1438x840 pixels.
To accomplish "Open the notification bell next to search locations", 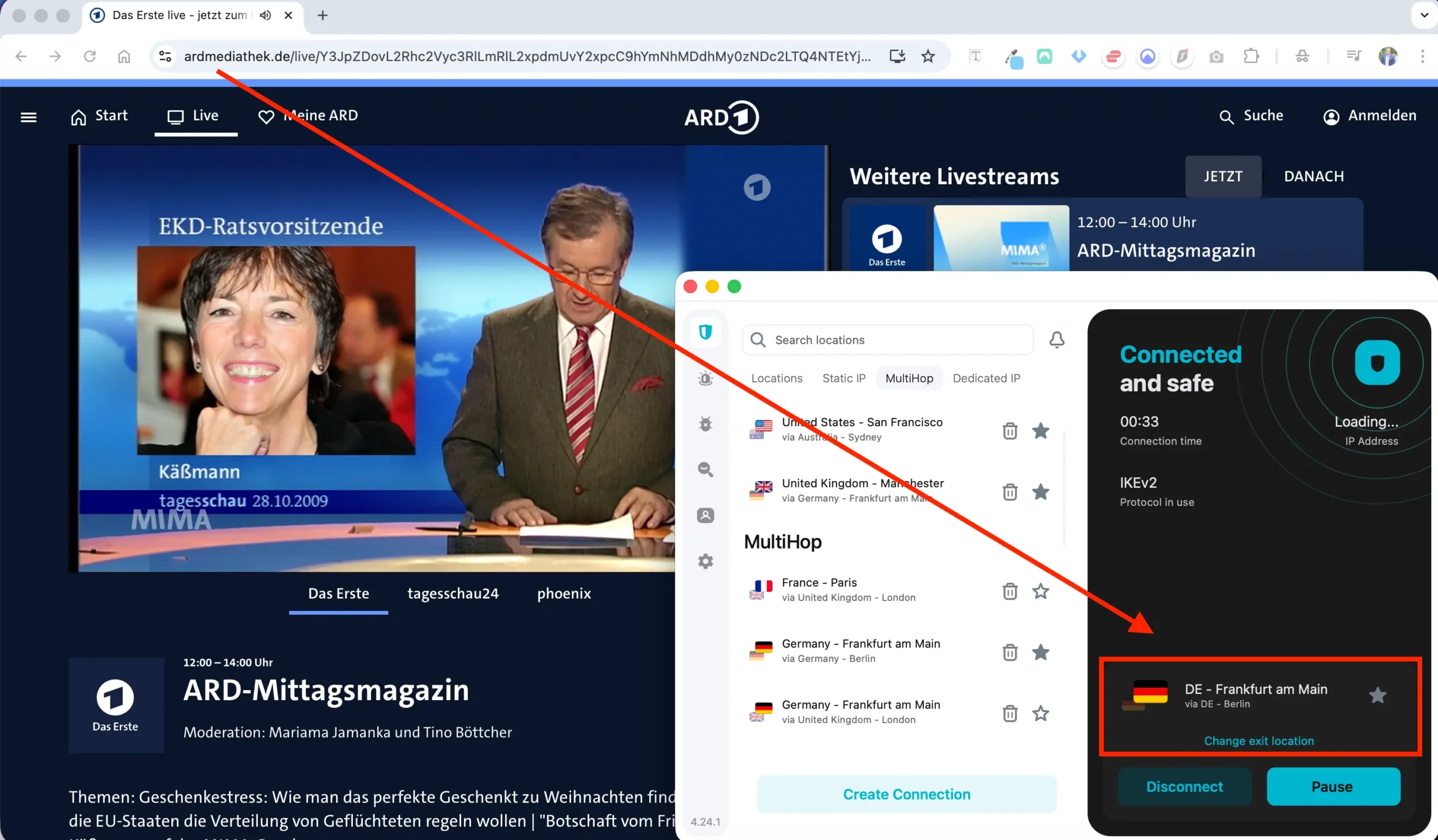I will [1056, 339].
